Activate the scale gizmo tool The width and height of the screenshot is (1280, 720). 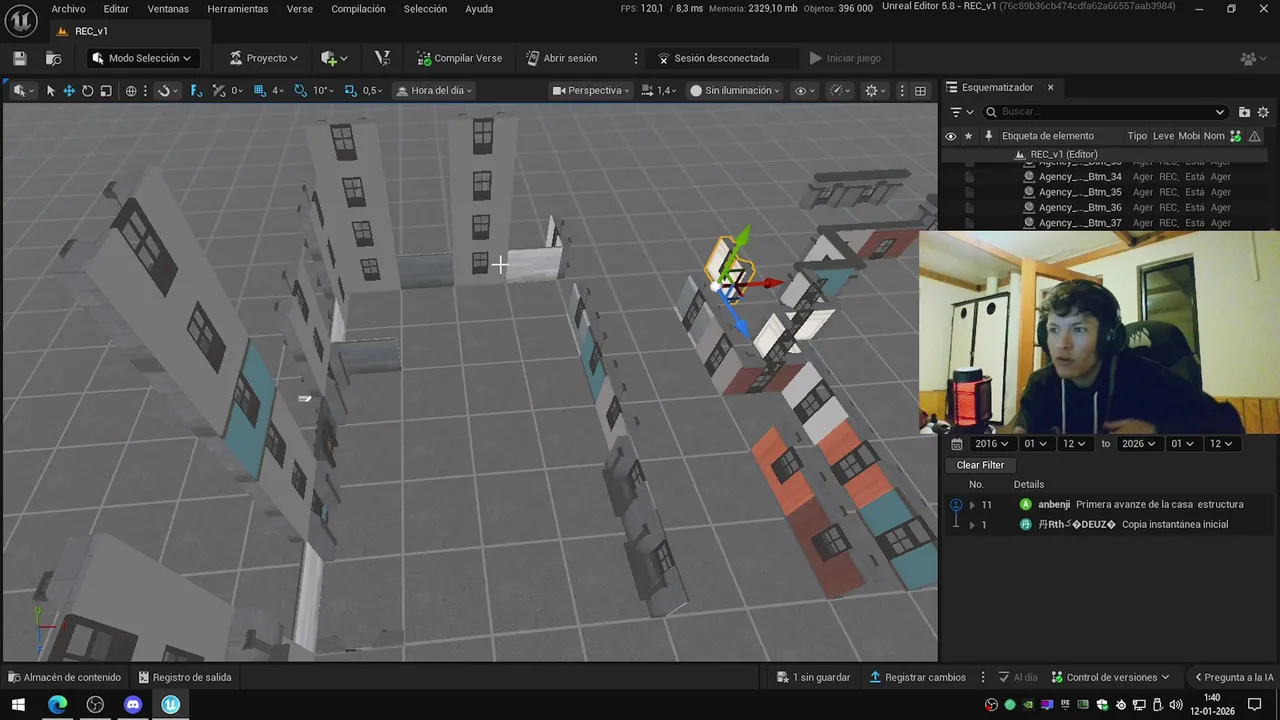106,91
